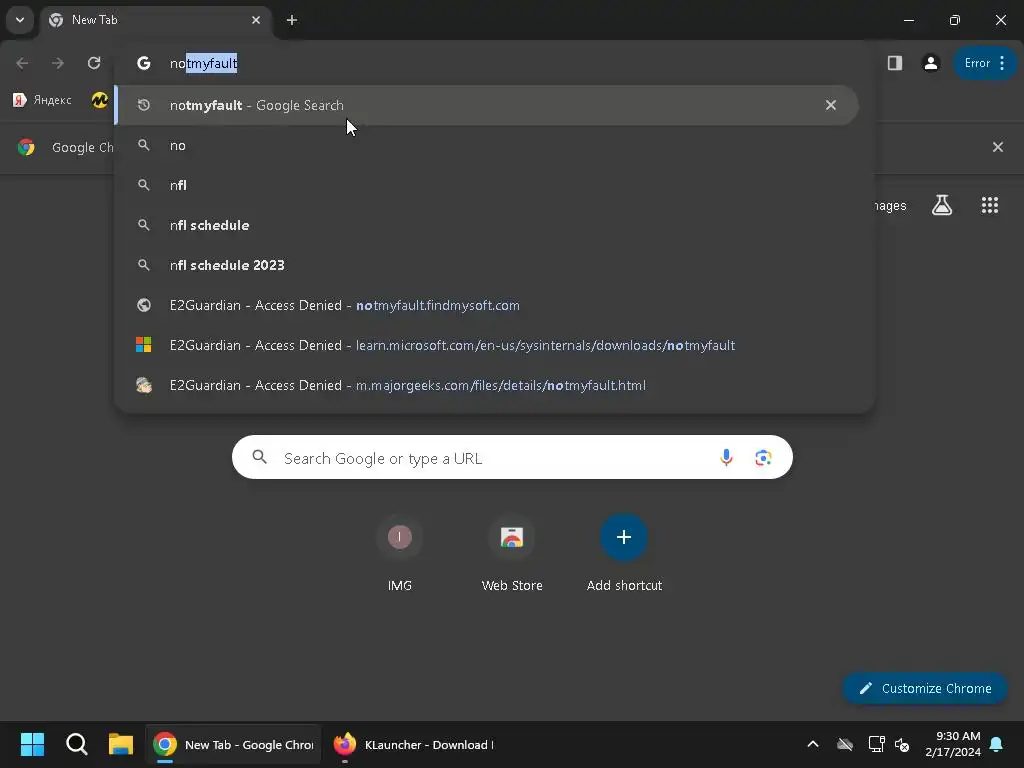Dismiss the Google Chrome infobar
Screen dimensions: 1024x768
(x=997, y=147)
